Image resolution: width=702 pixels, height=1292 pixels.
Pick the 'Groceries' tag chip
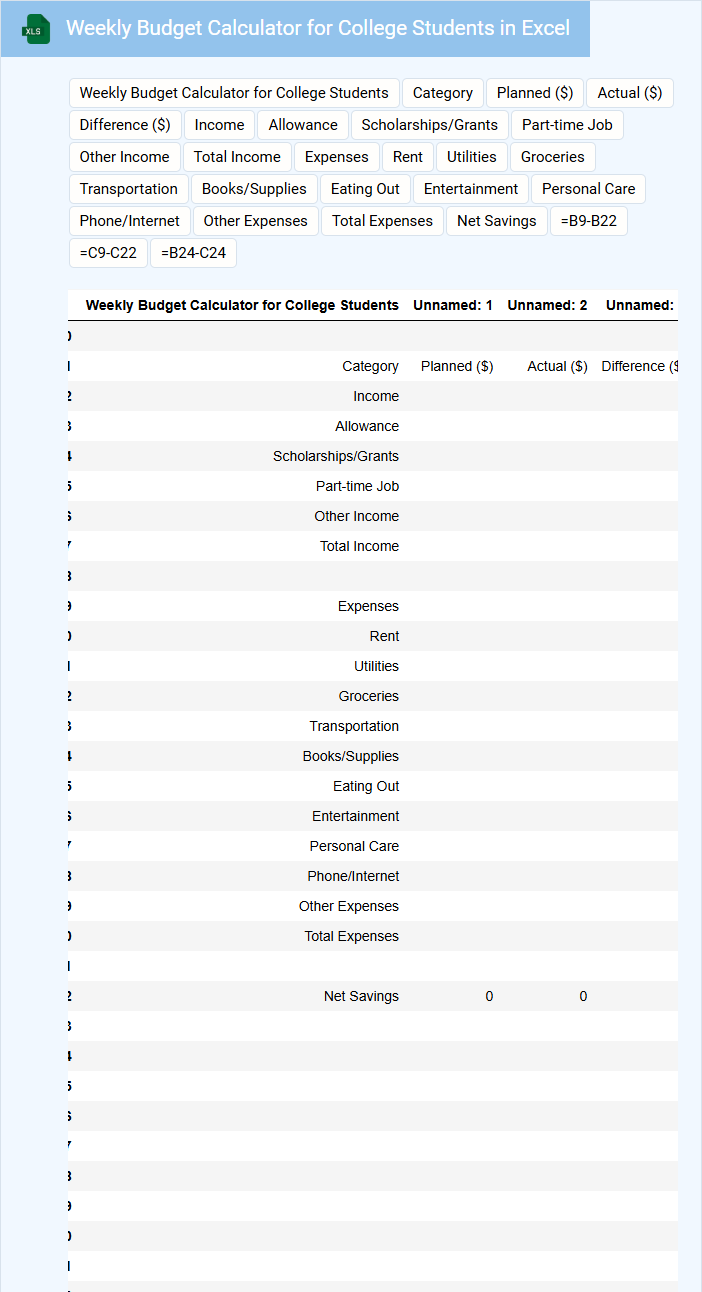coord(552,157)
